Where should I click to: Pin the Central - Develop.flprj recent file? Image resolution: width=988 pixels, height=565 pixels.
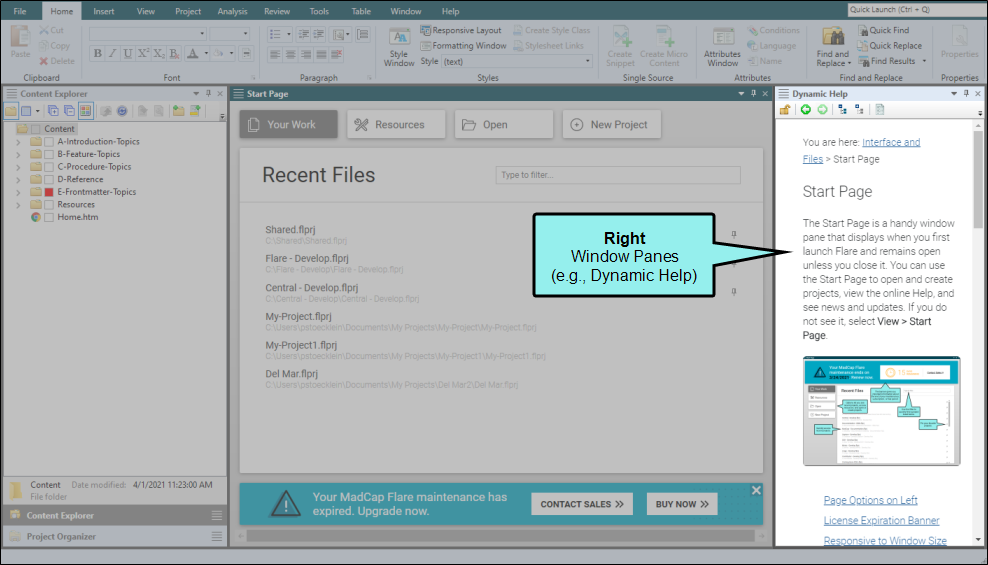734,292
